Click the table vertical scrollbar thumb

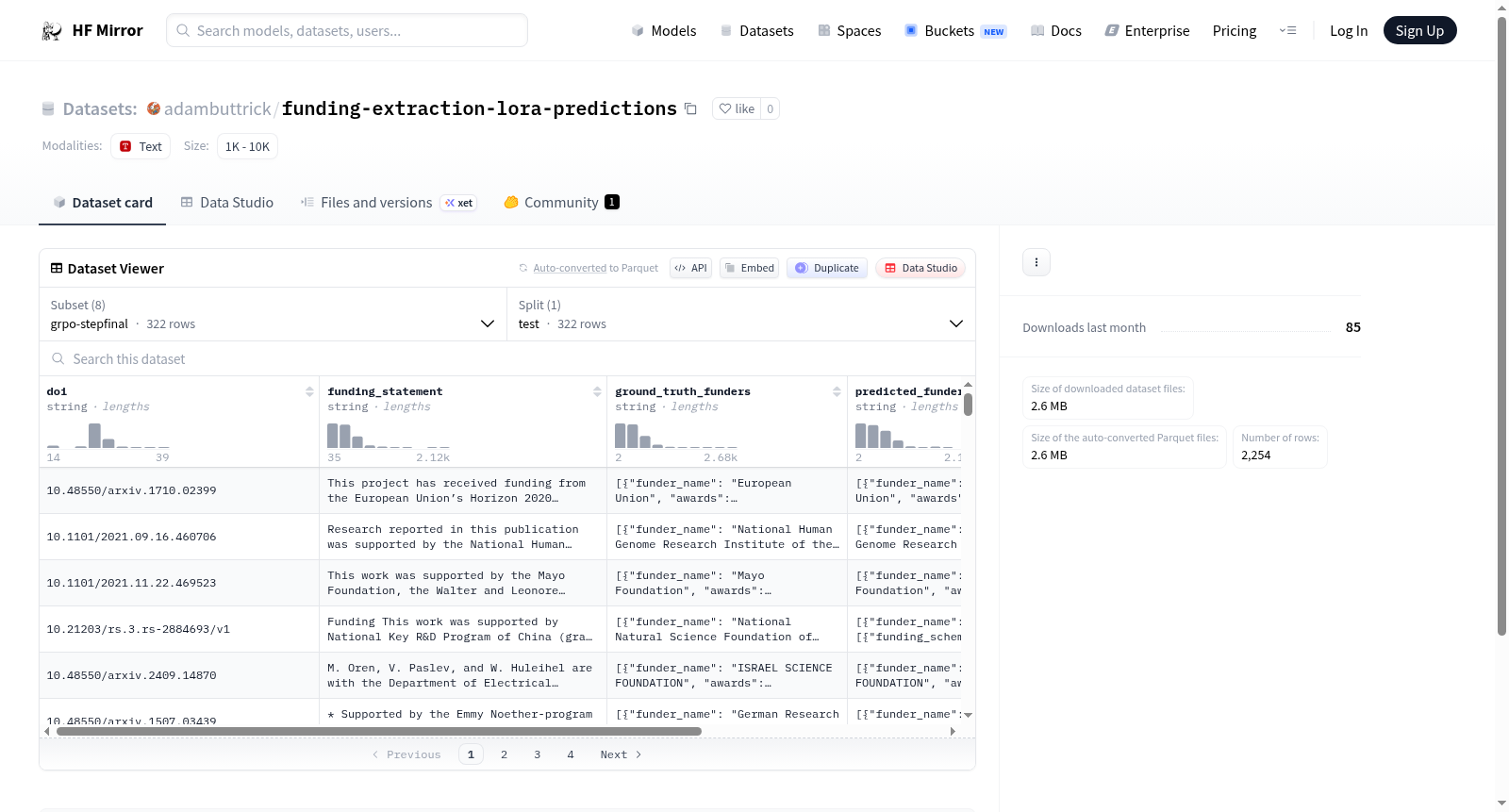click(969, 405)
